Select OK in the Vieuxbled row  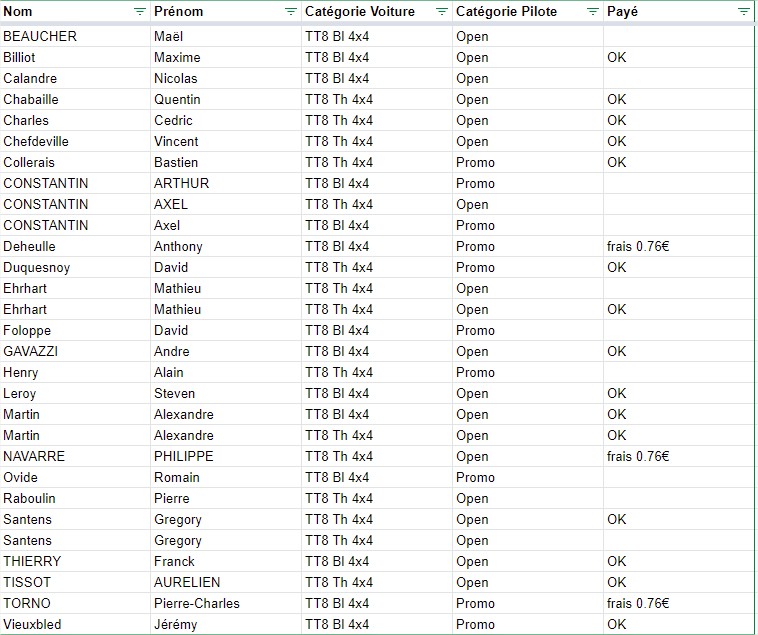[x=679, y=624]
